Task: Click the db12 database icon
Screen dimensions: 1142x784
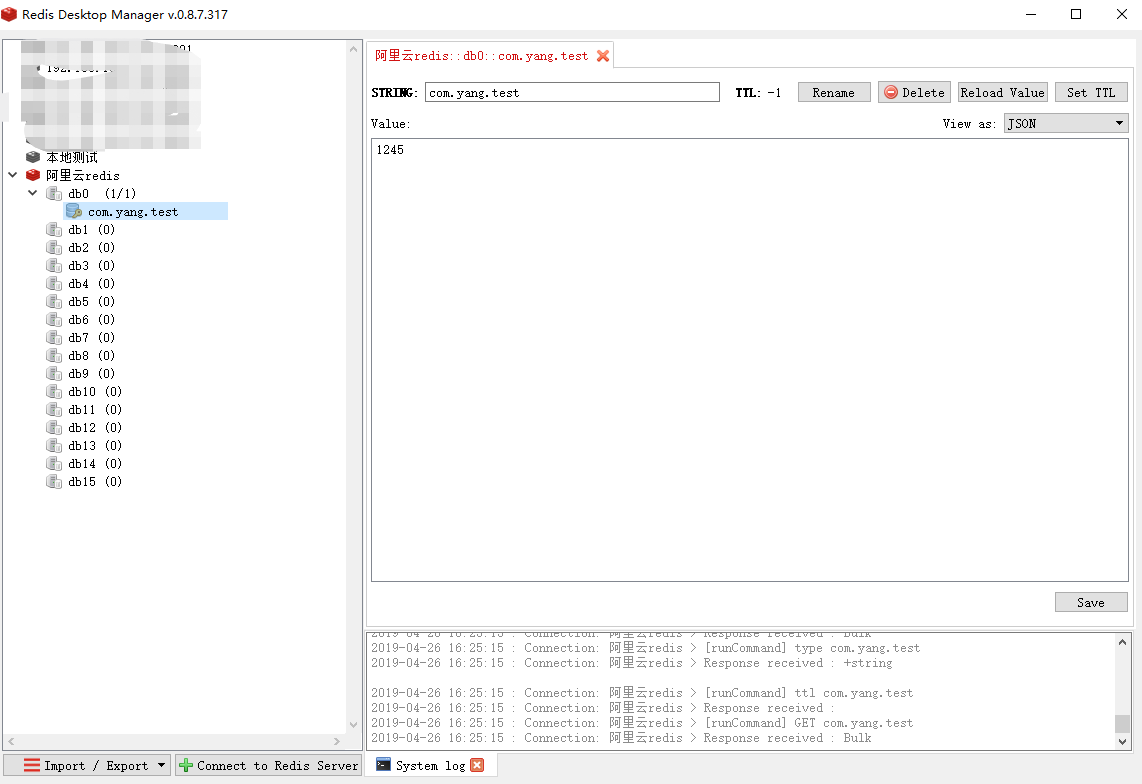Action: (x=54, y=427)
